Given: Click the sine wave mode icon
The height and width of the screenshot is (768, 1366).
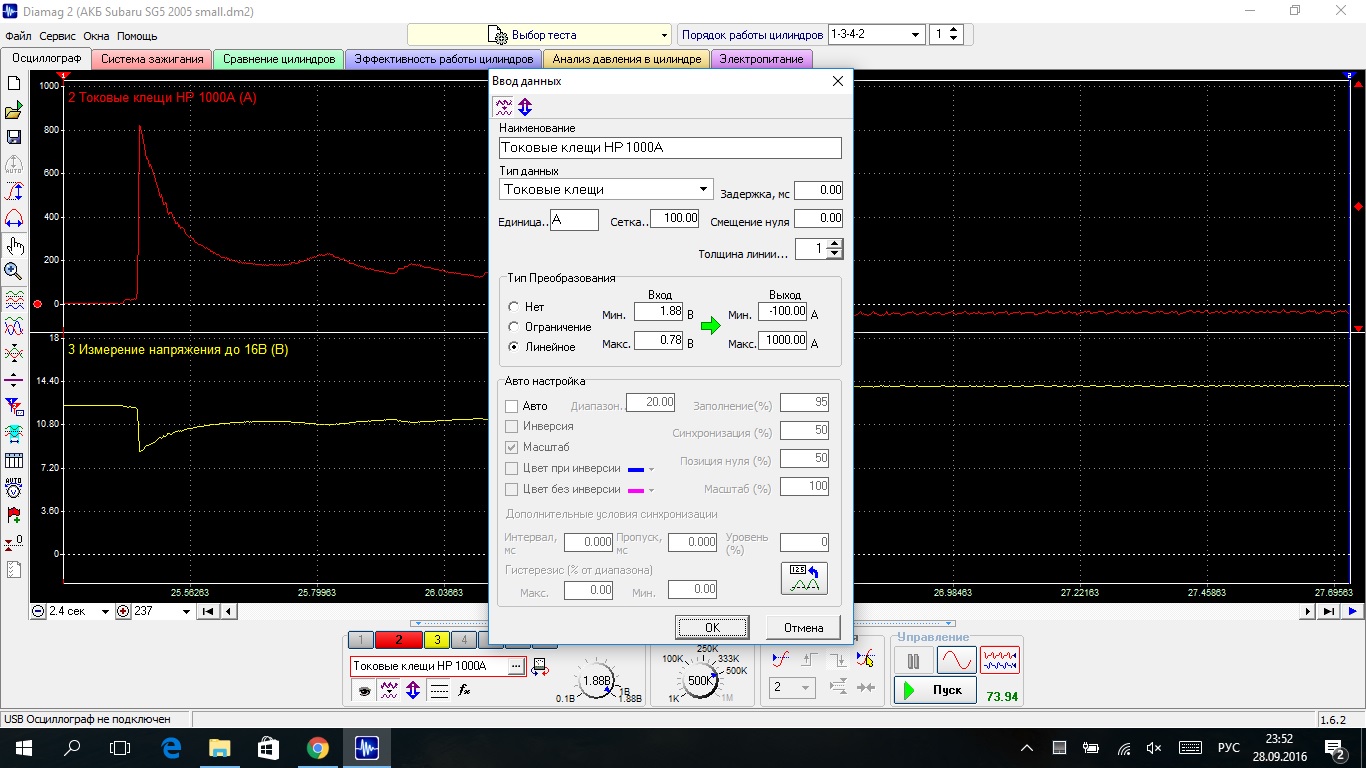Looking at the screenshot, I should (x=956, y=661).
